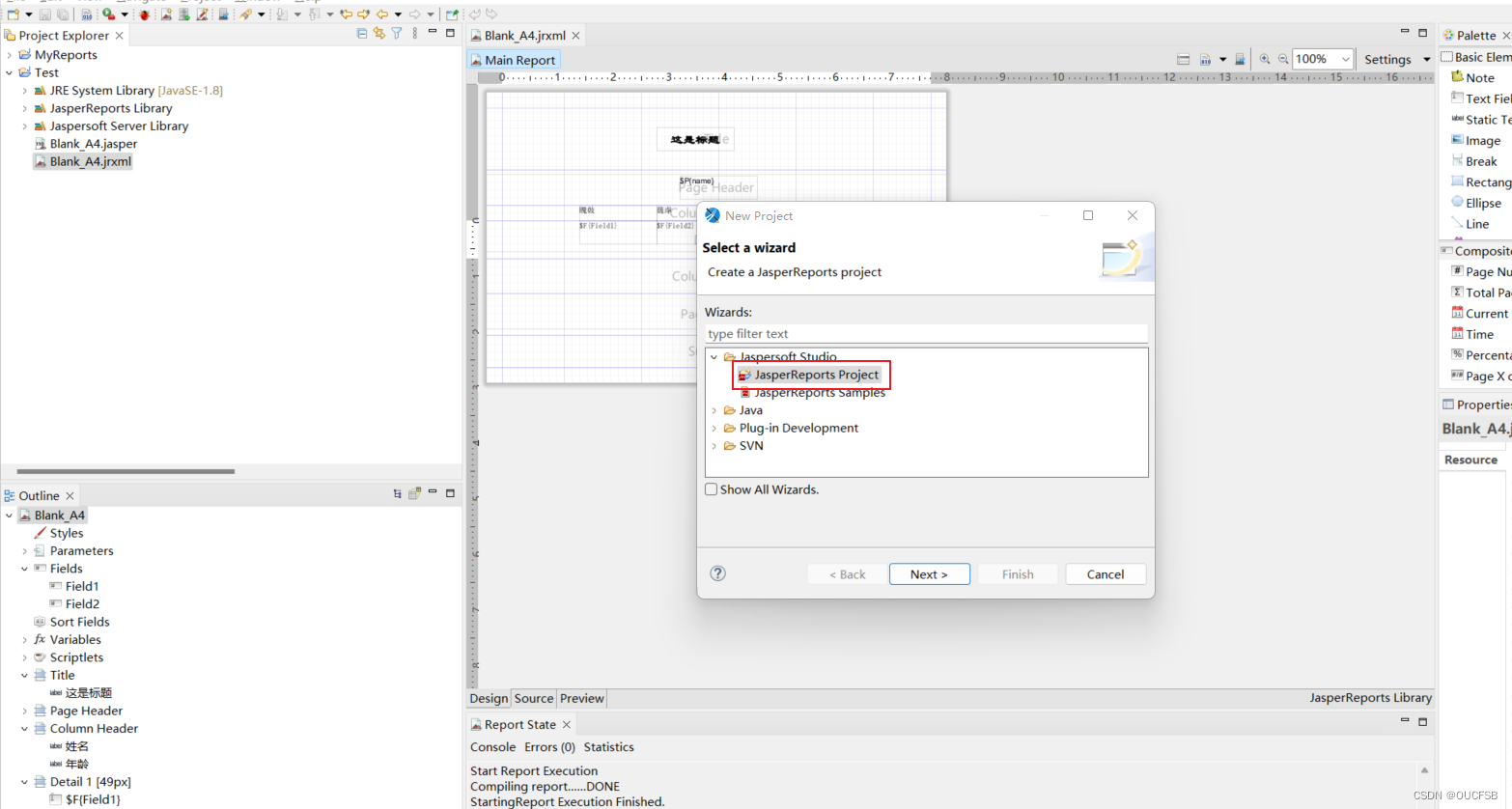Expand the SVN wizard category
This screenshot has width=1512, height=809.
[714, 446]
